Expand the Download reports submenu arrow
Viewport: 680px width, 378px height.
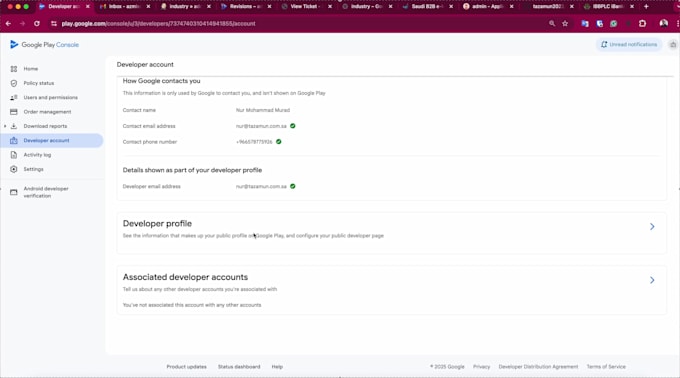(x=5, y=126)
